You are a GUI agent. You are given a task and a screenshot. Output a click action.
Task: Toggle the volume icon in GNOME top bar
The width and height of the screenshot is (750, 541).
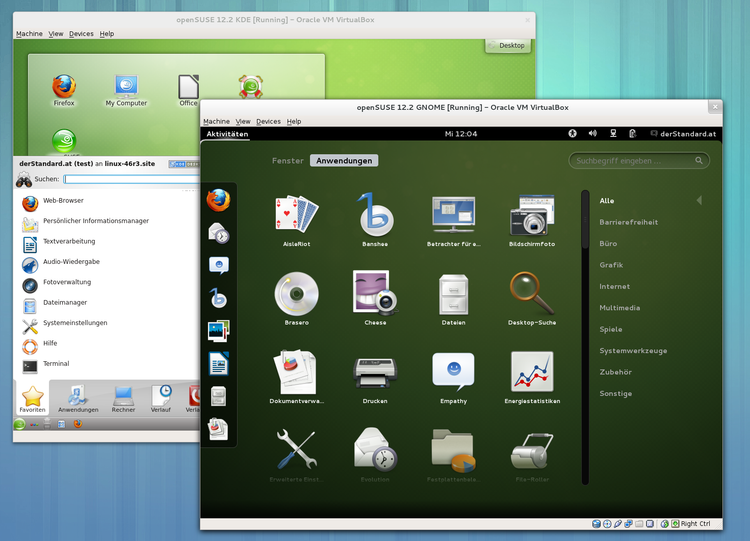point(592,133)
